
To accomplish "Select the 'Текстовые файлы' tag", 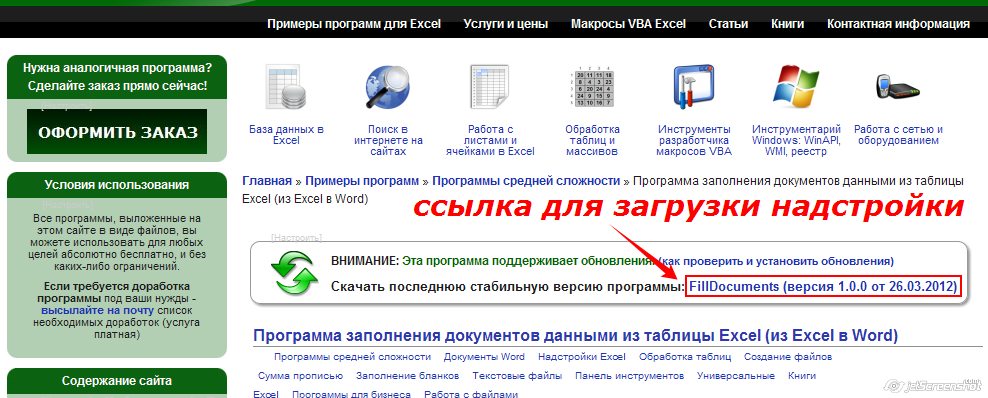I will pos(517,375).
